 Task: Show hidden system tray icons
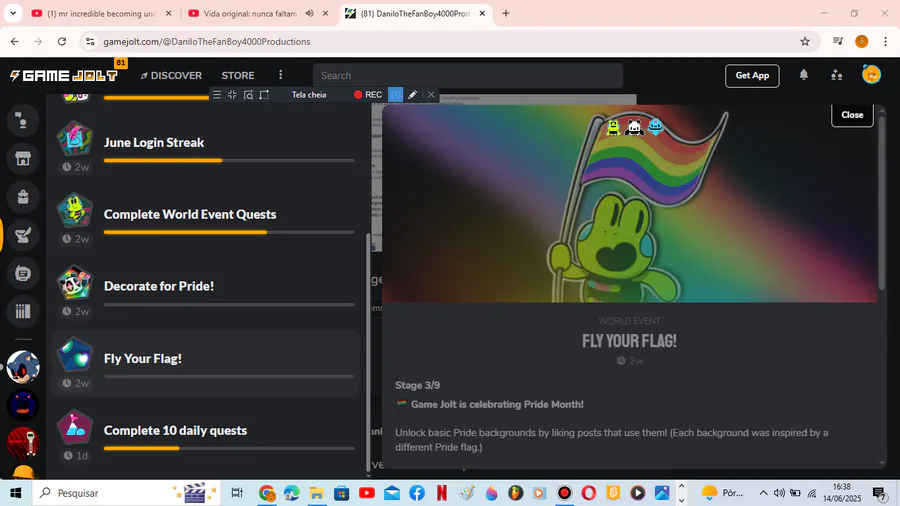(x=763, y=493)
